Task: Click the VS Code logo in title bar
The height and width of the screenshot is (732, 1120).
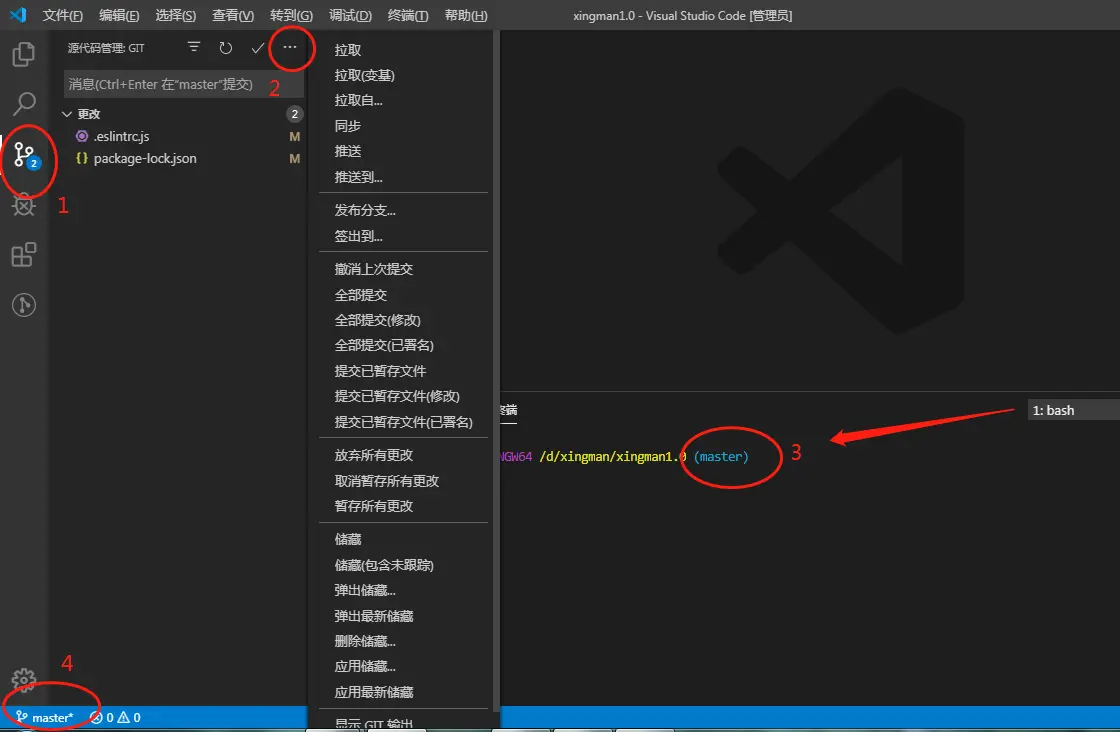Action: tap(18, 15)
